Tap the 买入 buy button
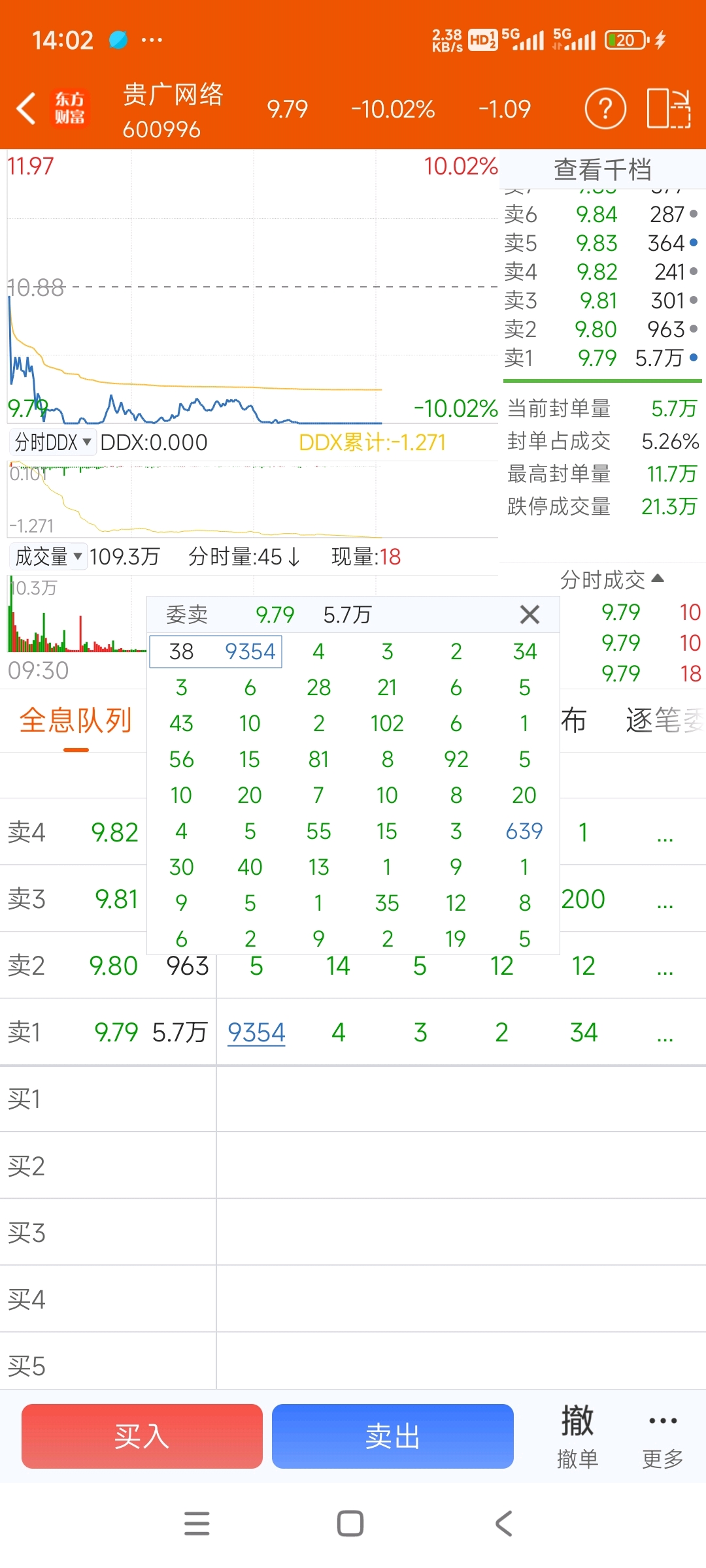 [x=142, y=1436]
